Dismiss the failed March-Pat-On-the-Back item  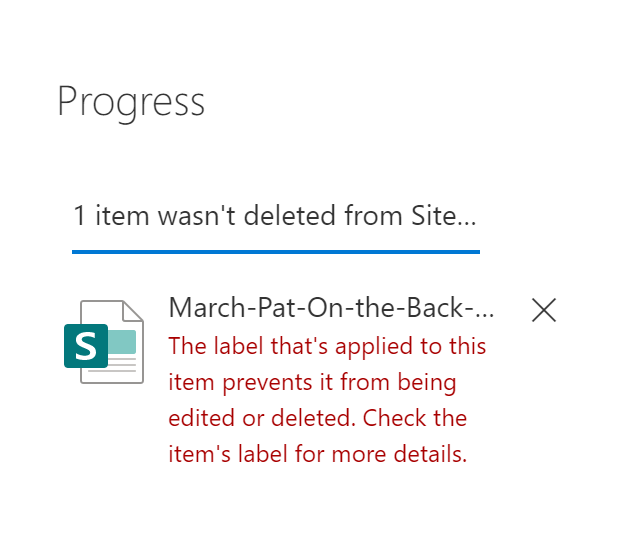(543, 310)
